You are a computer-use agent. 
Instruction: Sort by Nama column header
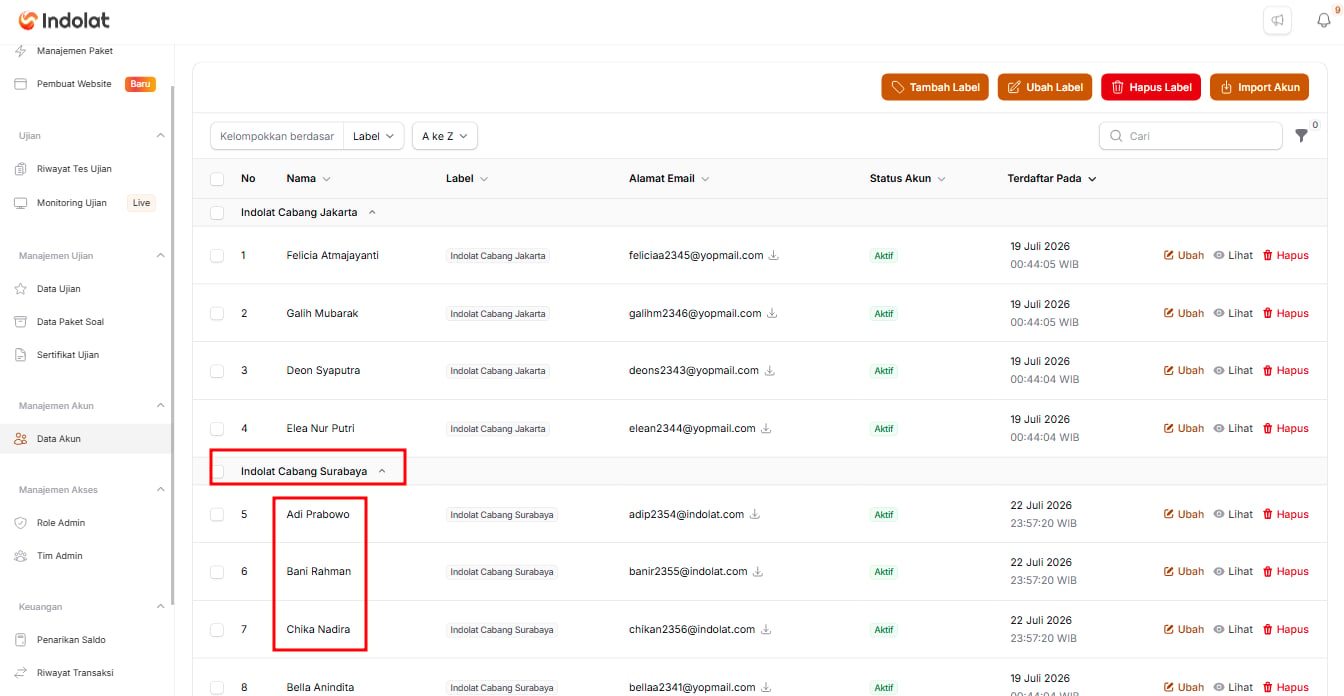[308, 179]
